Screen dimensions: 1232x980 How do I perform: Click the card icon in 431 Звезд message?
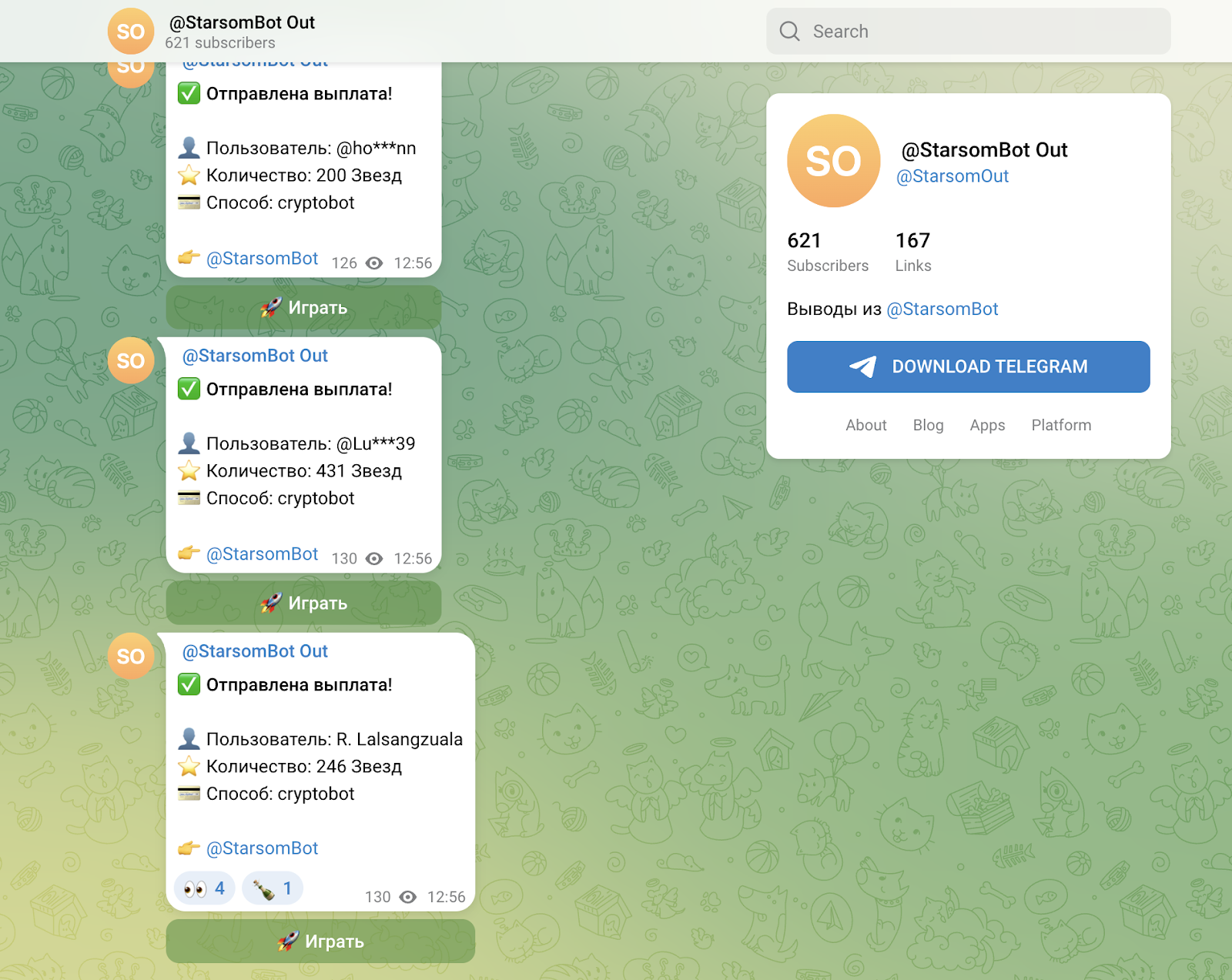[x=189, y=499]
